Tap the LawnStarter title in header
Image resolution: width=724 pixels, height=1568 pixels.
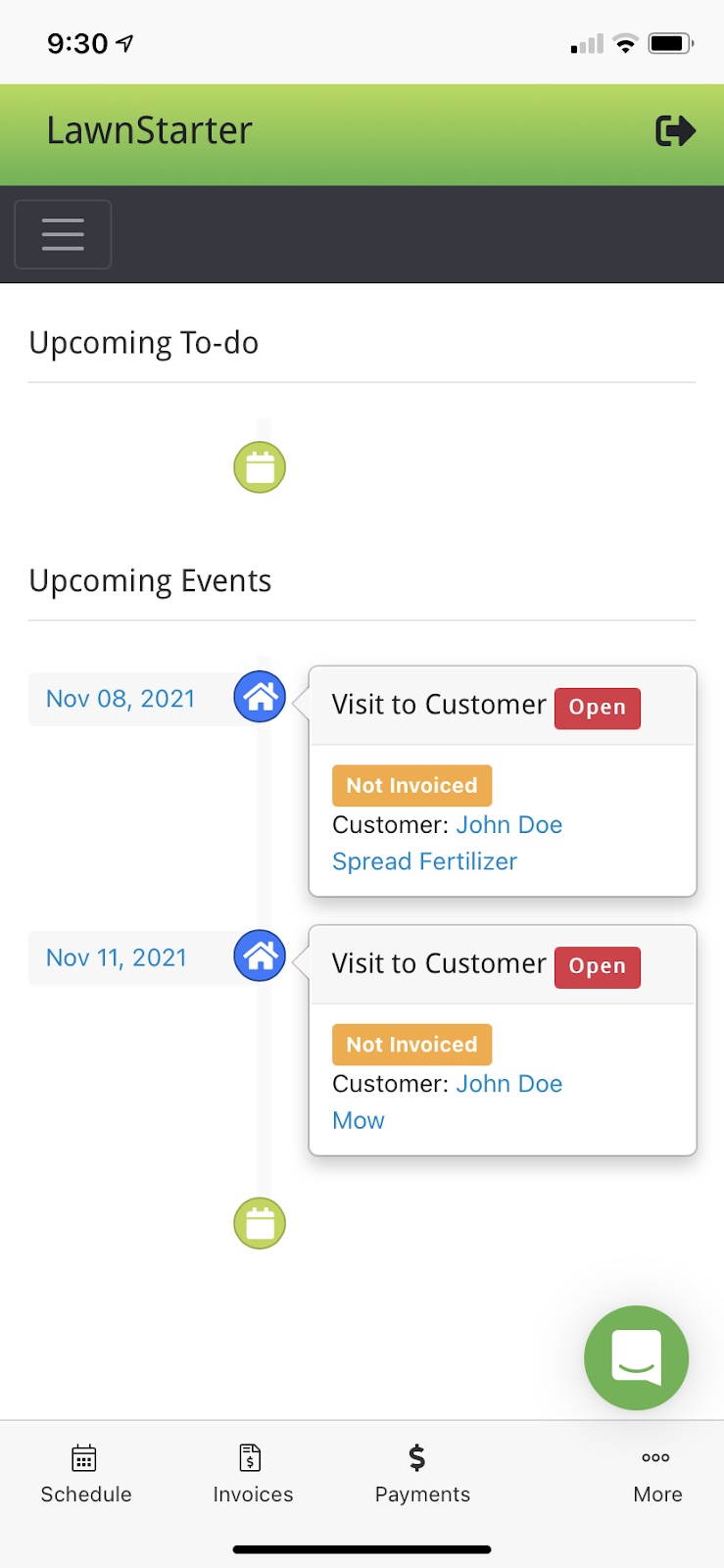click(x=149, y=130)
